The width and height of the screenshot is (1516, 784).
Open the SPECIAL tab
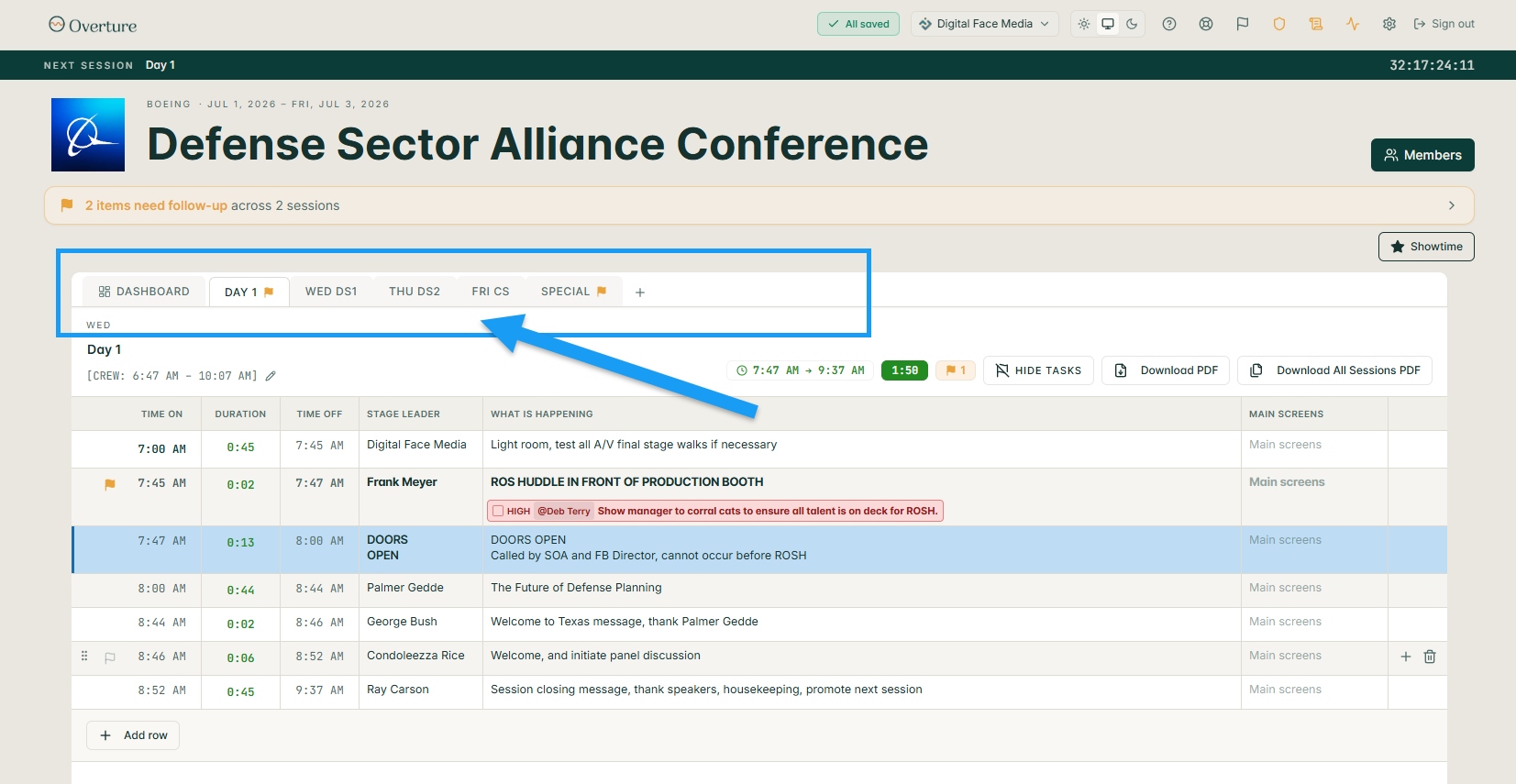pos(574,292)
